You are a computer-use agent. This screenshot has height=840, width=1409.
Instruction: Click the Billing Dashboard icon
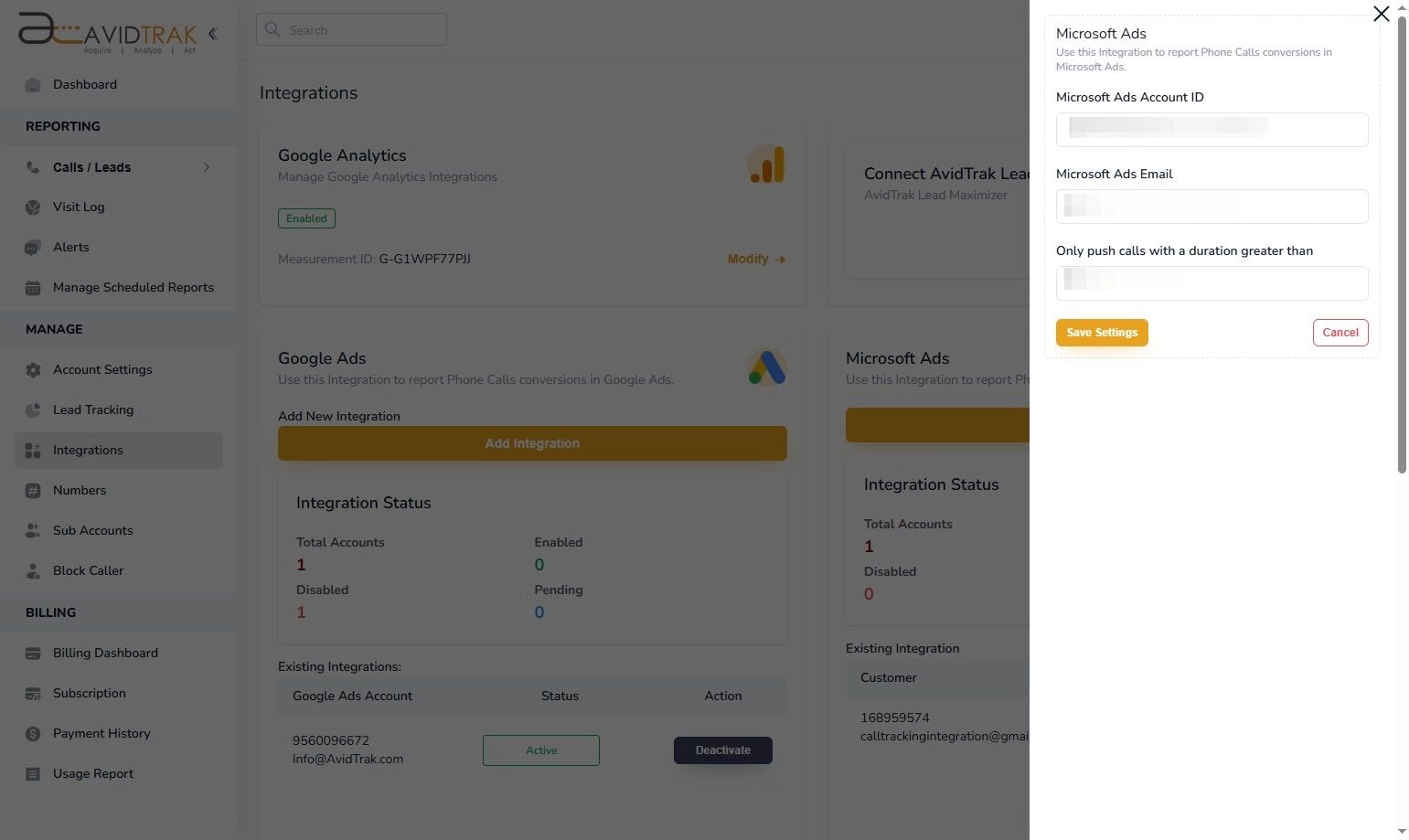tap(34, 653)
